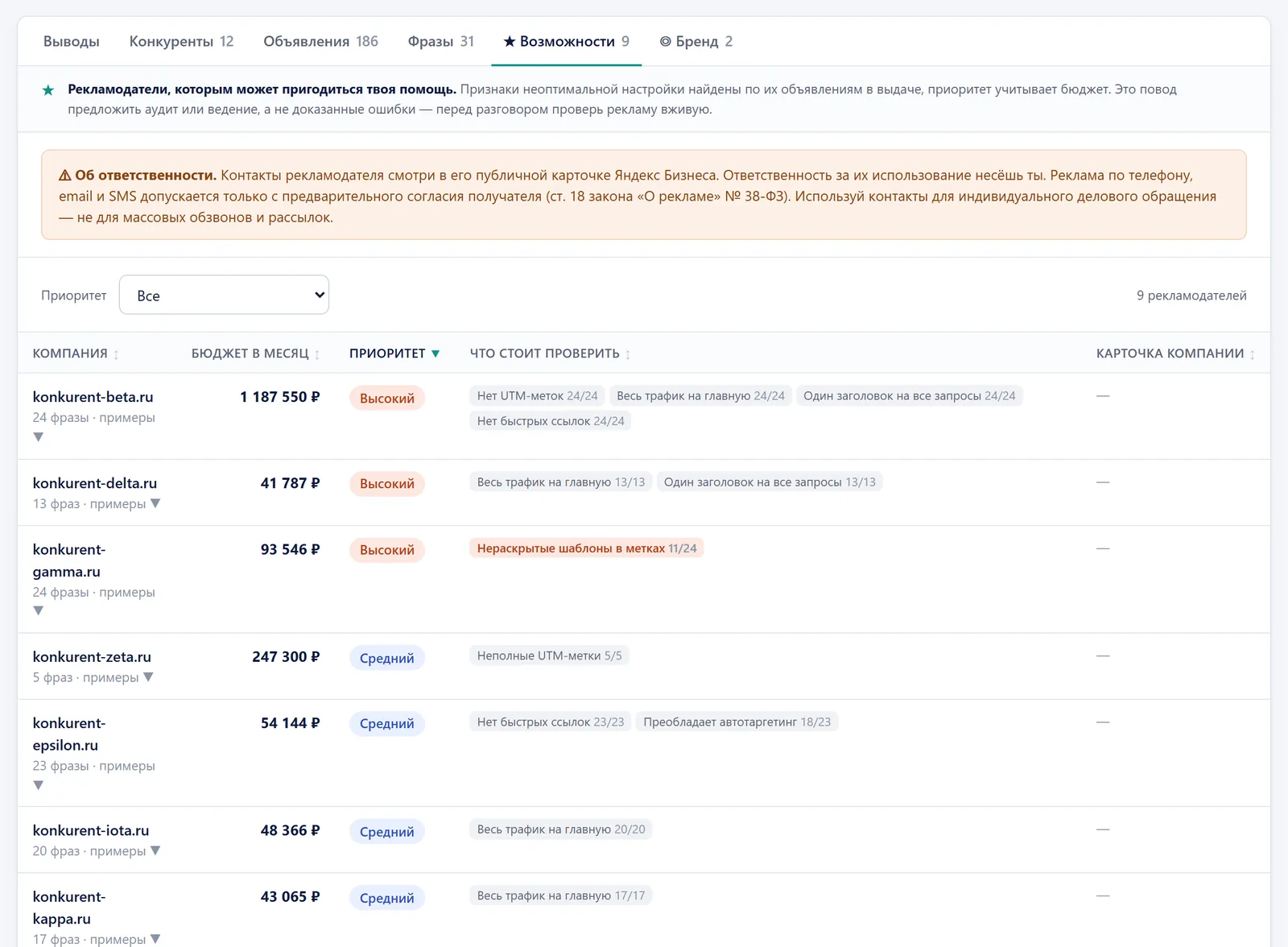The height and width of the screenshot is (947, 1288).
Task: Sort by the Компания column arrows icon
Action: pos(116,354)
